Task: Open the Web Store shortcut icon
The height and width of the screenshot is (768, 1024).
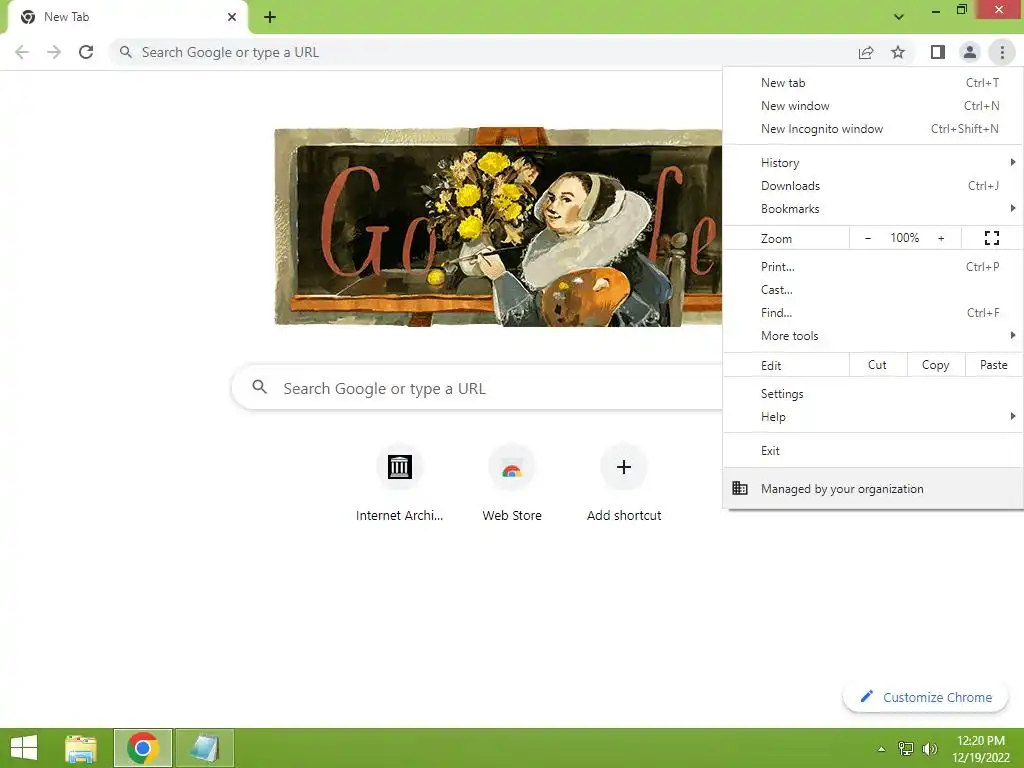Action: coord(512,467)
